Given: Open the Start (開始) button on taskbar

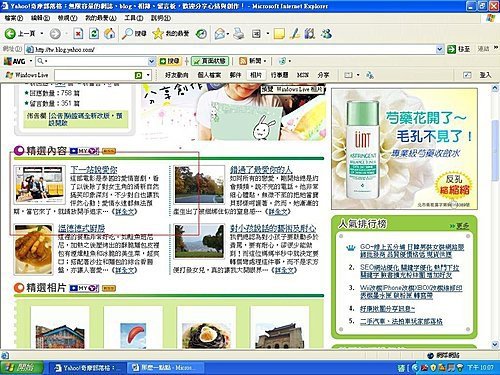Looking at the screenshot, I should click(22, 368).
